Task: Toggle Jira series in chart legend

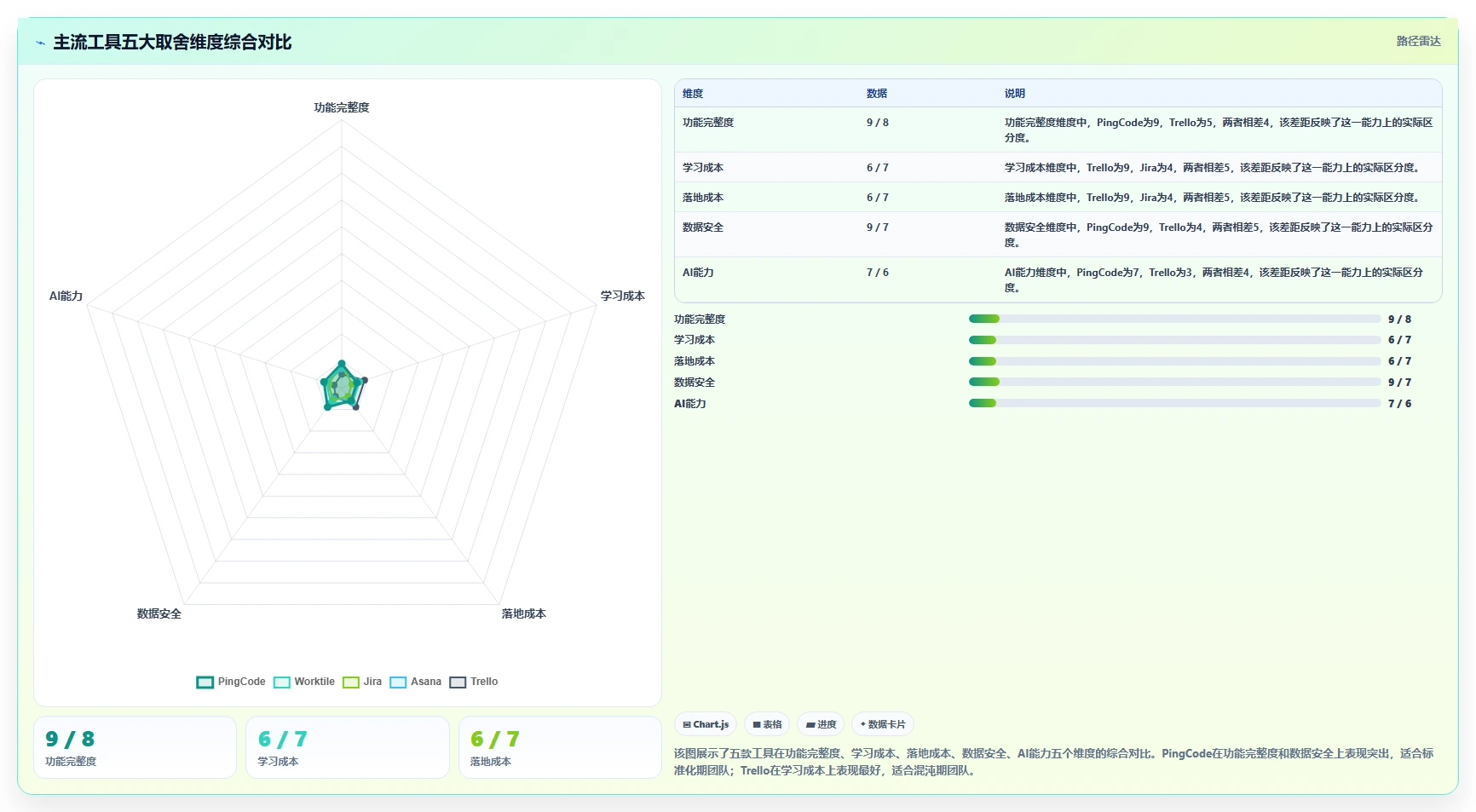Action: click(x=362, y=682)
